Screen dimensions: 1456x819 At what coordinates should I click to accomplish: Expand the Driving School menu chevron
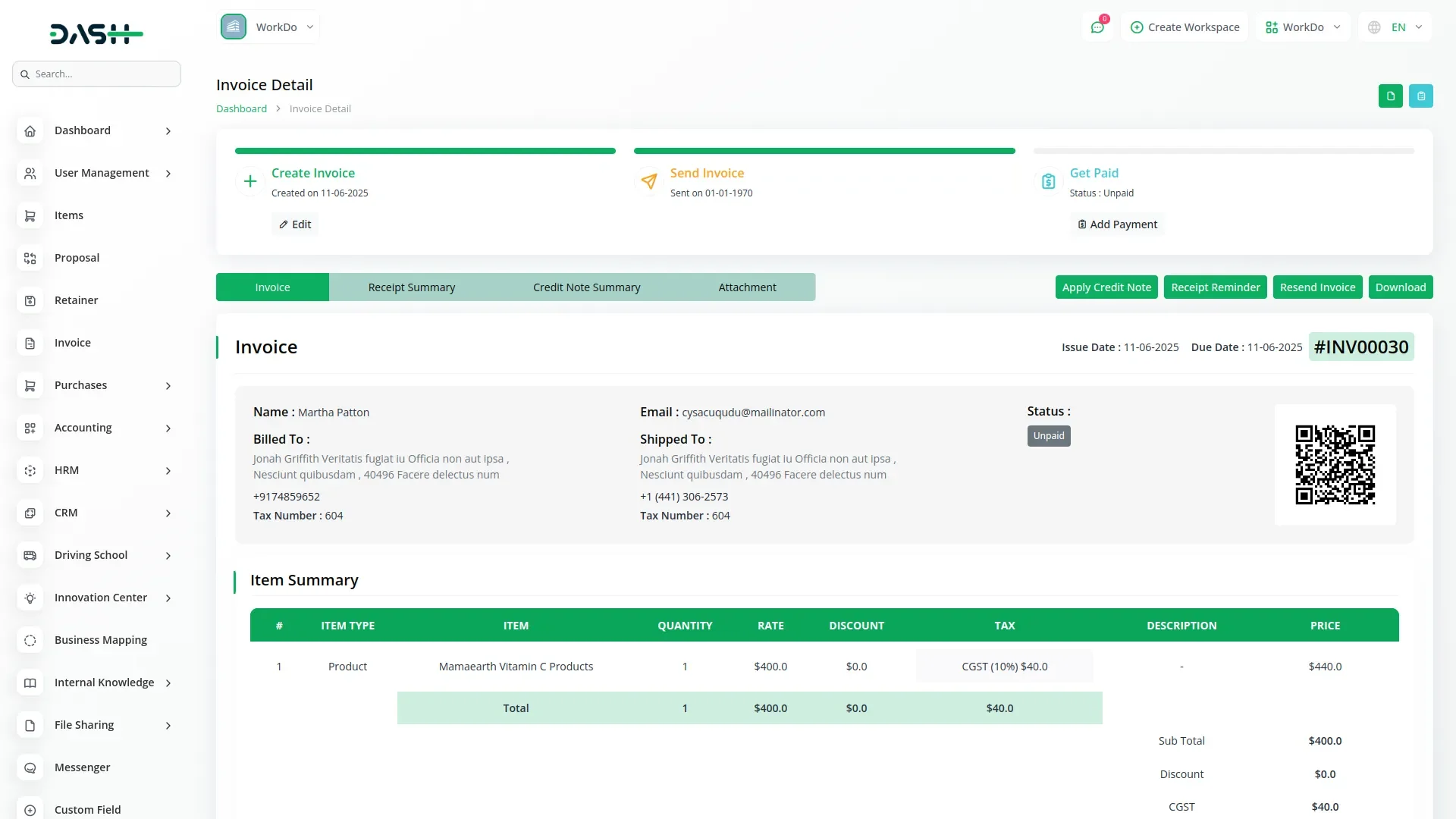(168, 556)
